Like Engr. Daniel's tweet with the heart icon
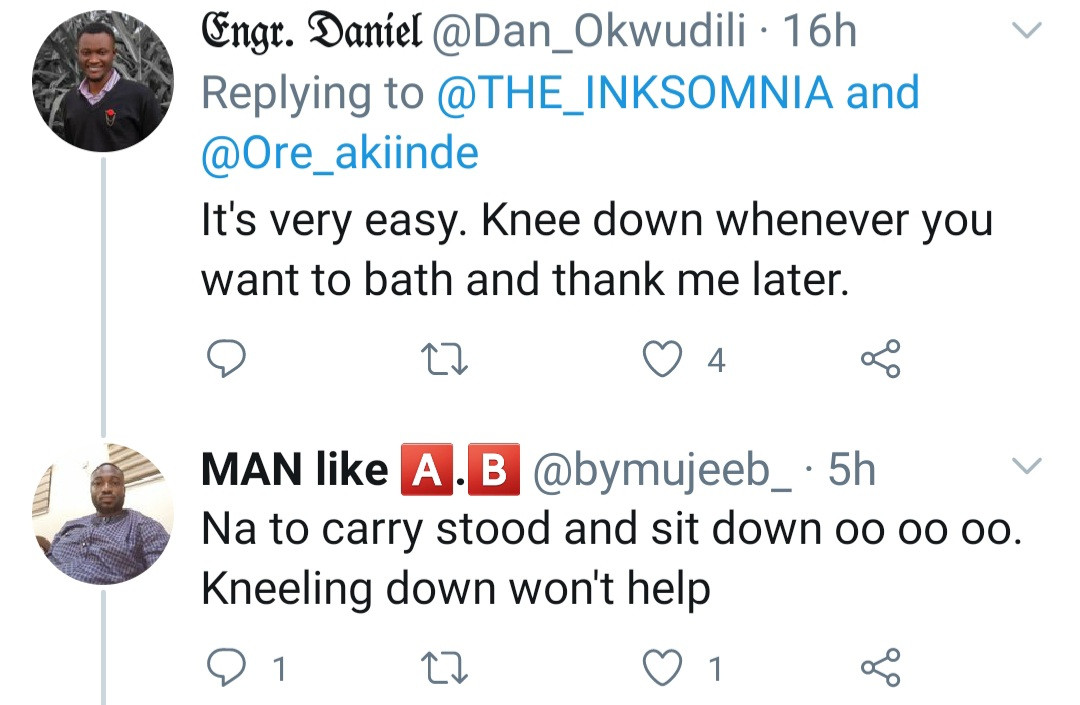1080x705 pixels. tap(660, 359)
